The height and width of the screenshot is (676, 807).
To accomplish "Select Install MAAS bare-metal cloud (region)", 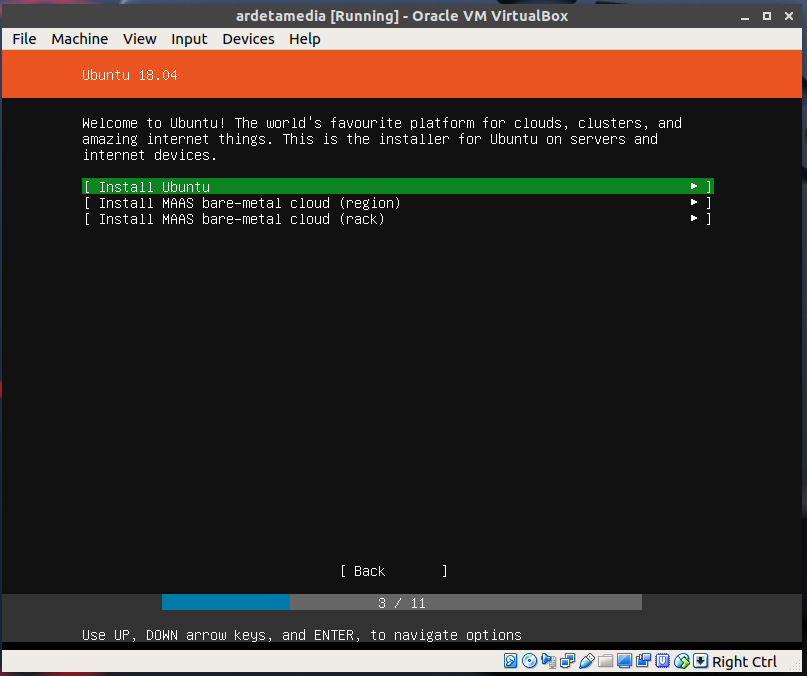I will pyautogui.click(x=250, y=203).
